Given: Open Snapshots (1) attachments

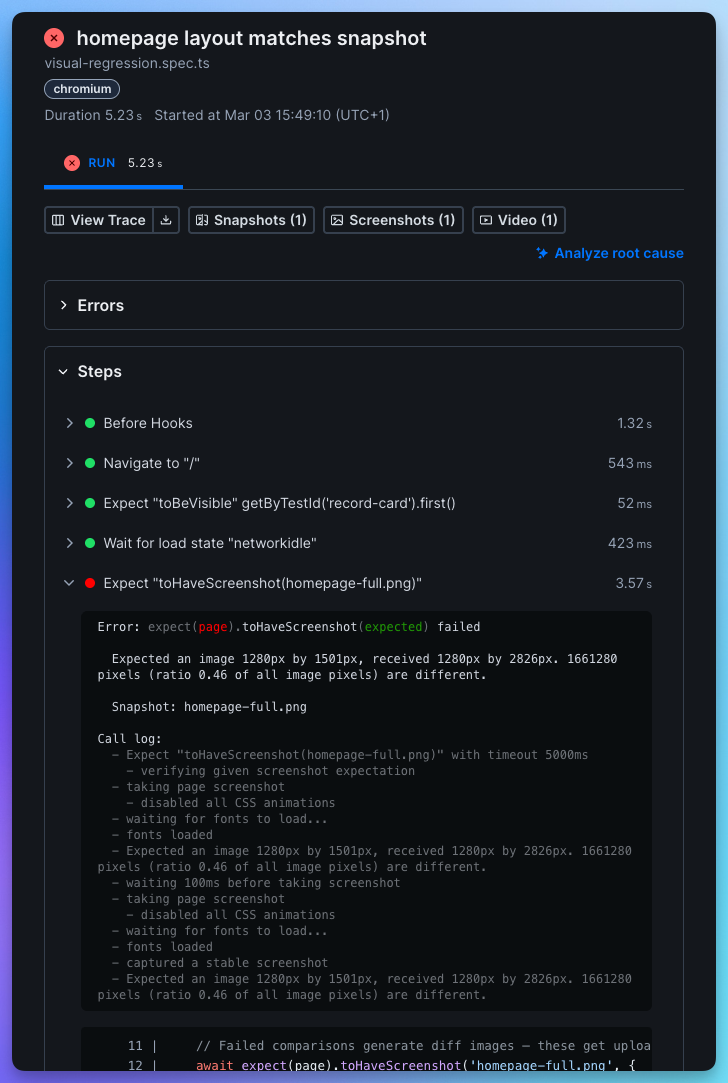Looking at the screenshot, I should coord(251,220).
